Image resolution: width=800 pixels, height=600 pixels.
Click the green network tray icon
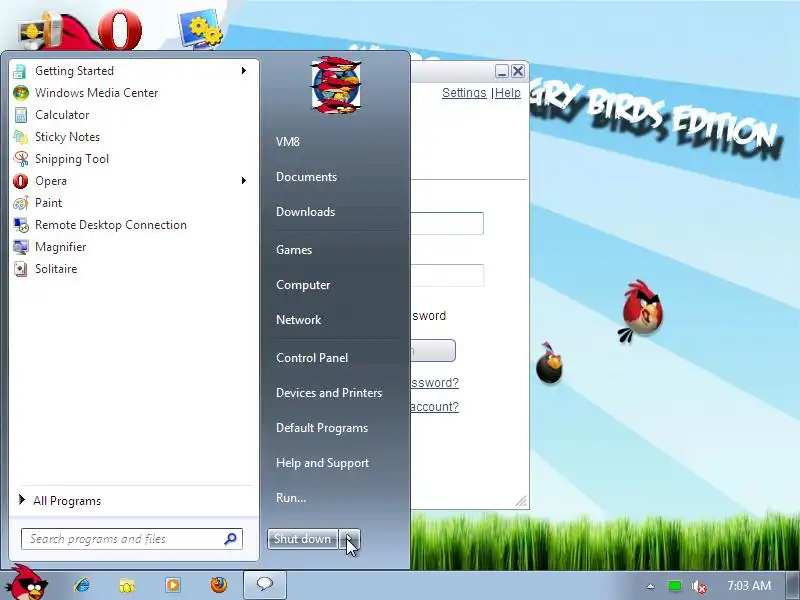(x=674, y=586)
